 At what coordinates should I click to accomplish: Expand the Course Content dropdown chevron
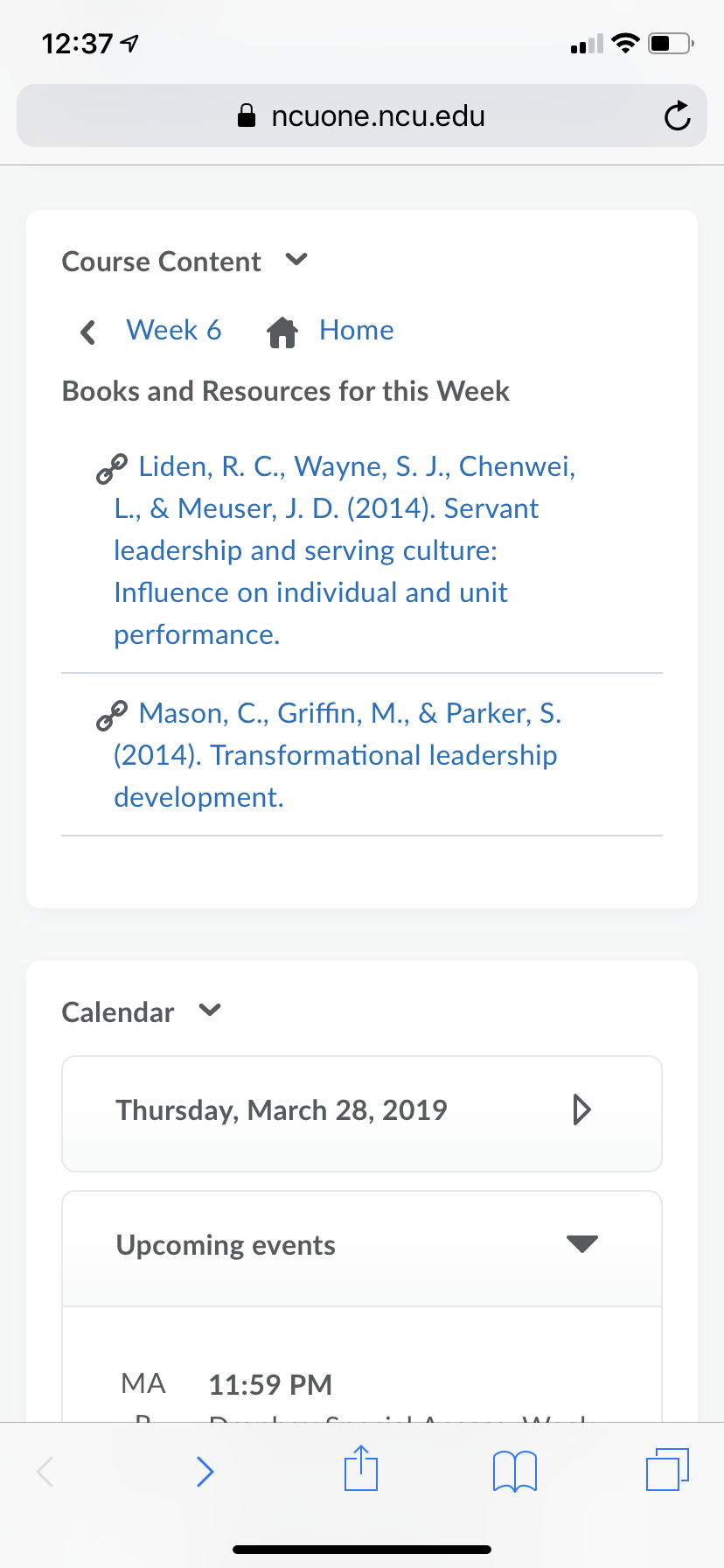297,260
